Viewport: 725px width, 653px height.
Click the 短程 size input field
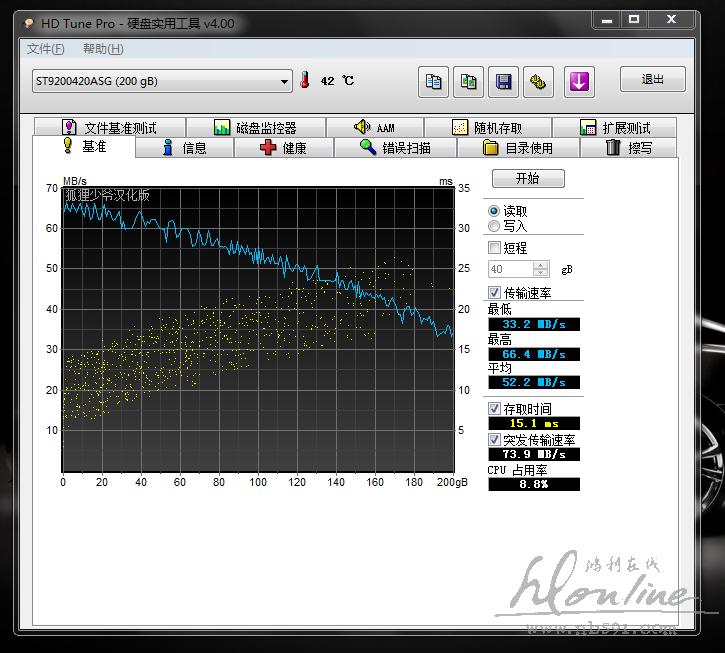coord(510,269)
